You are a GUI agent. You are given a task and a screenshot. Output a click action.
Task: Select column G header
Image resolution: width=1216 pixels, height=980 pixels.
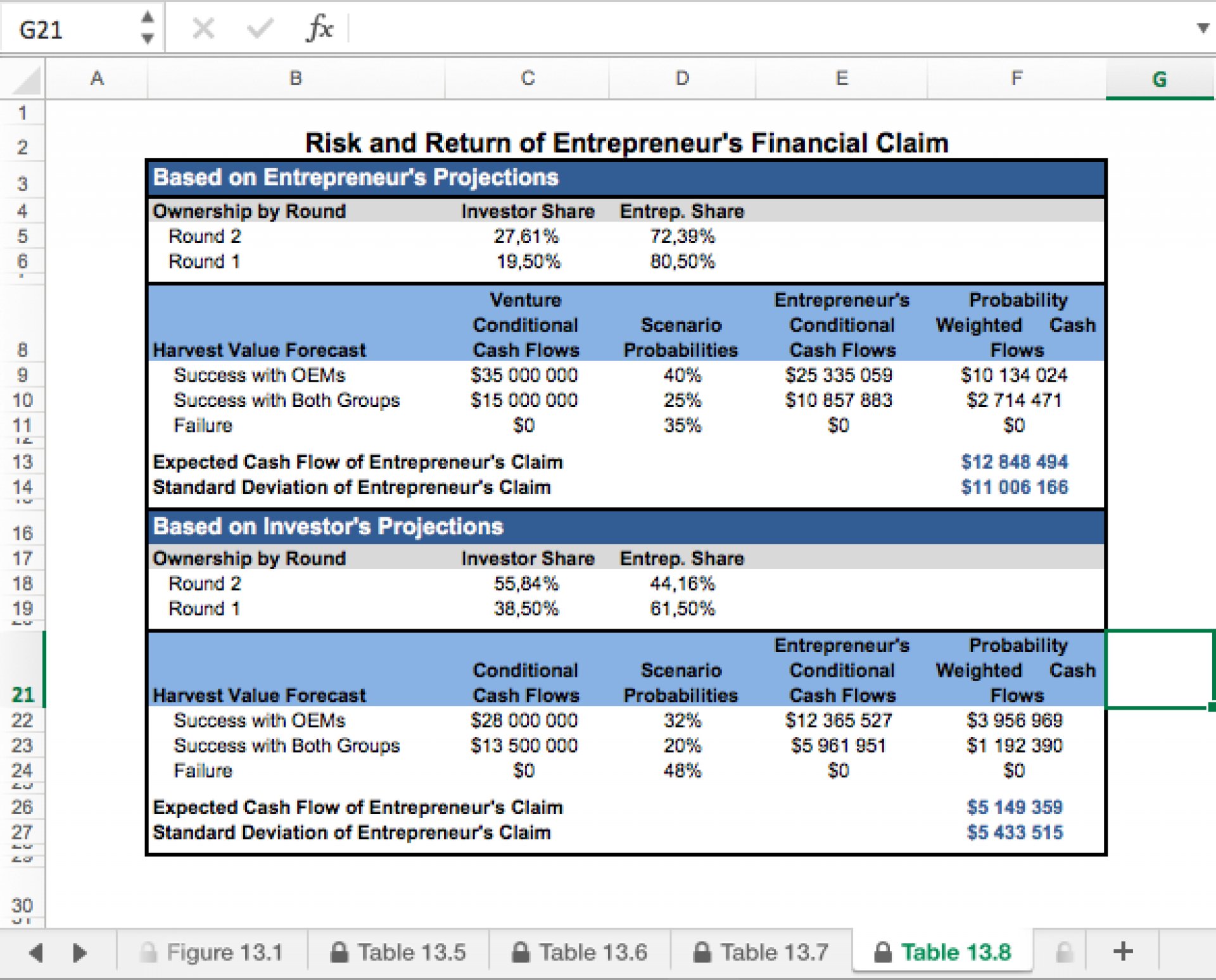(x=1160, y=79)
